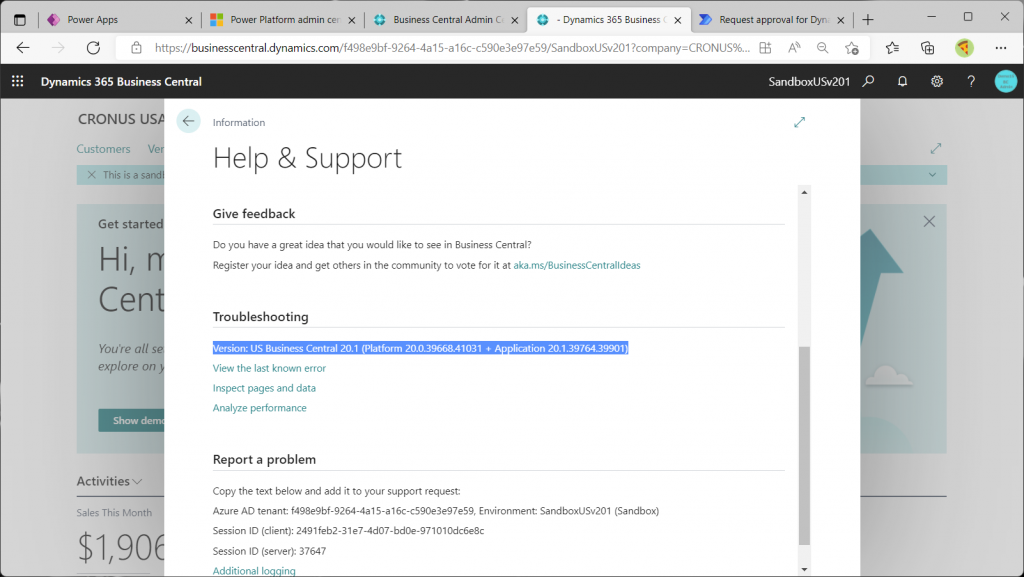Click the Report a problem heading
The width and height of the screenshot is (1024, 577).
click(x=264, y=459)
